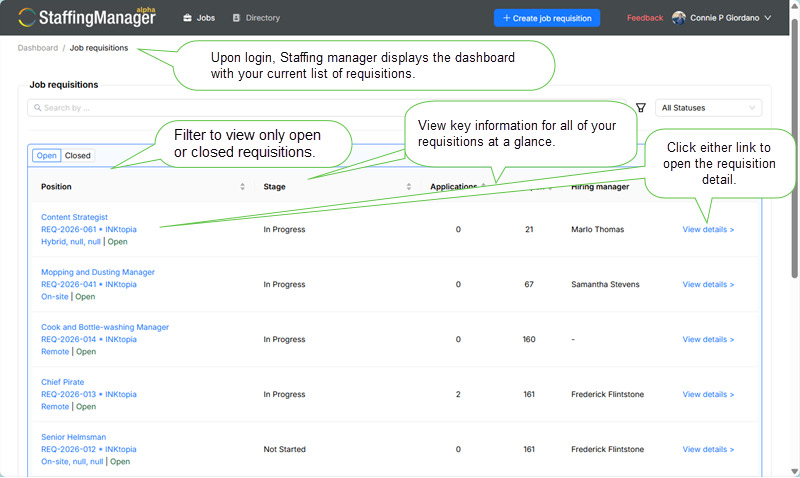
Task: Click REQ-2026-061 INKtopia link
Action: click(89, 230)
